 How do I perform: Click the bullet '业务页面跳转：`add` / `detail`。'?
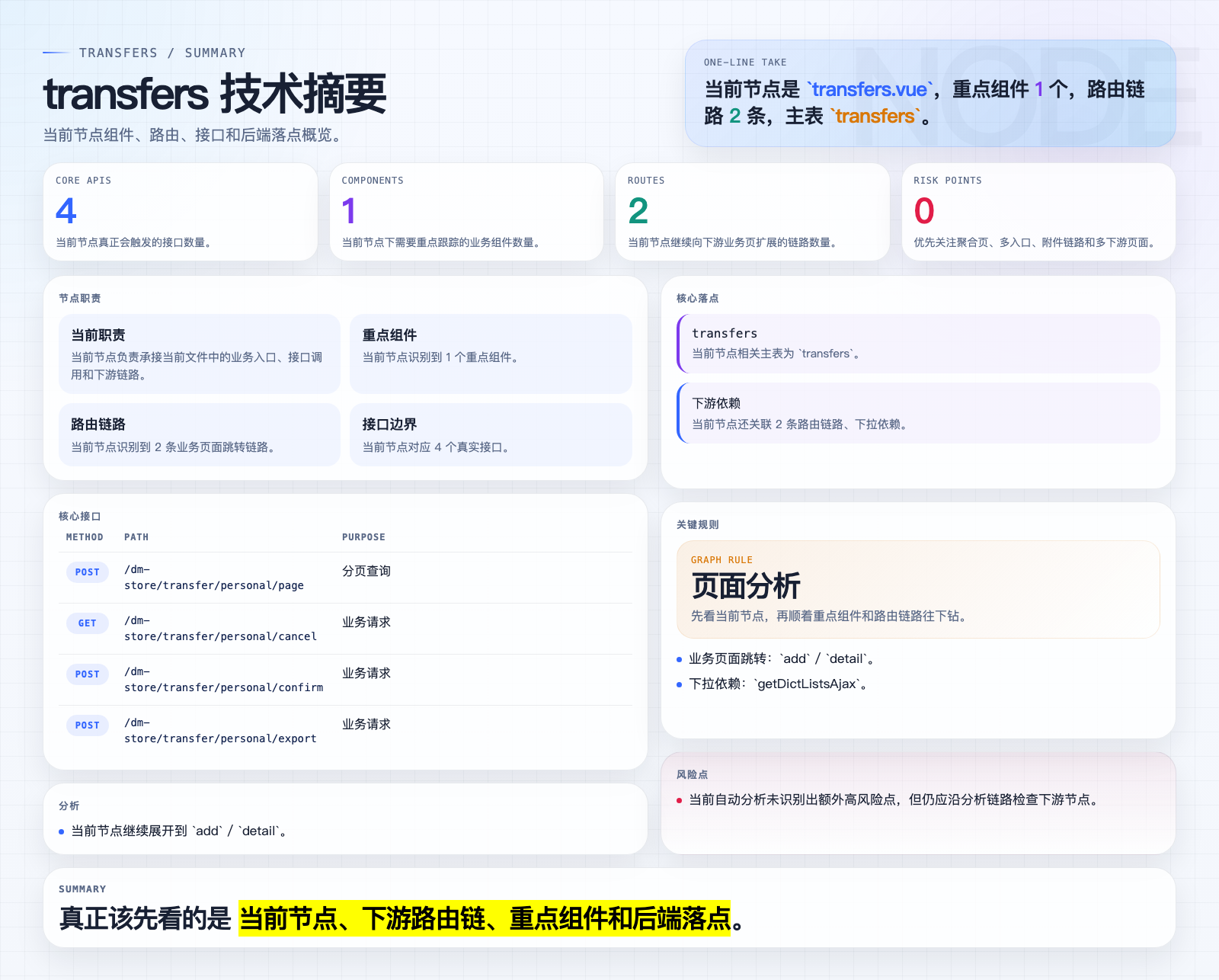click(x=782, y=659)
